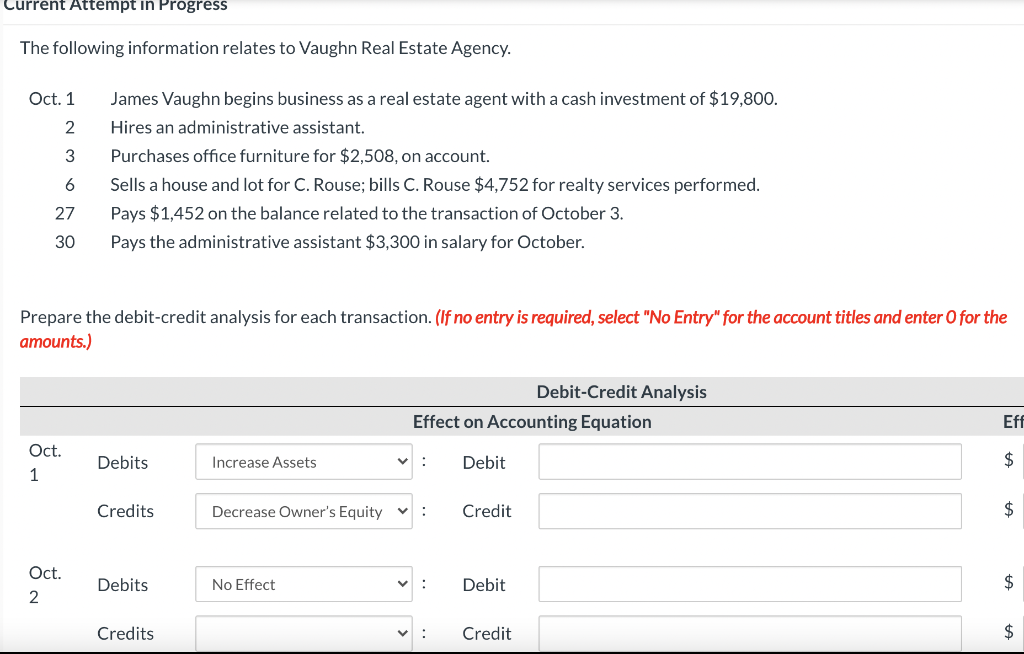Open the Decrease Owner's Equity dropdown
Viewport: 1024px width, 654px height.
tap(303, 510)
